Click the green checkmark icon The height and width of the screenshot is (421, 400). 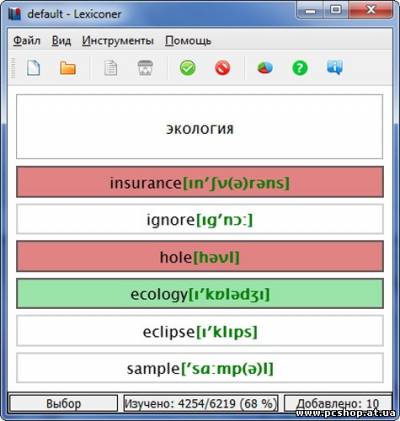point(188,68)
